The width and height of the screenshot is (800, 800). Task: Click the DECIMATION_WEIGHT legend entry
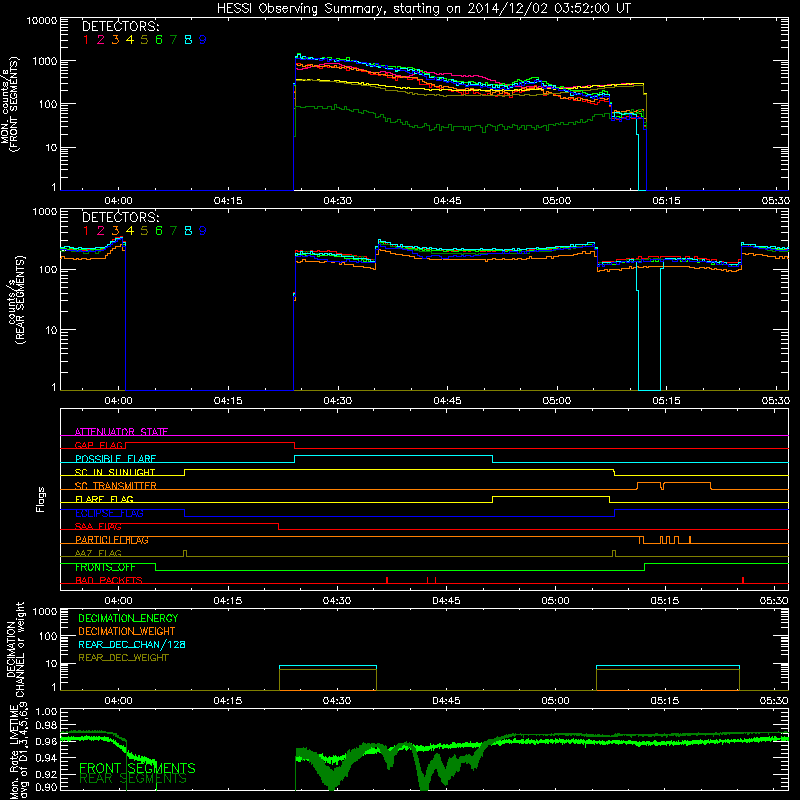(x=127, y=632)
